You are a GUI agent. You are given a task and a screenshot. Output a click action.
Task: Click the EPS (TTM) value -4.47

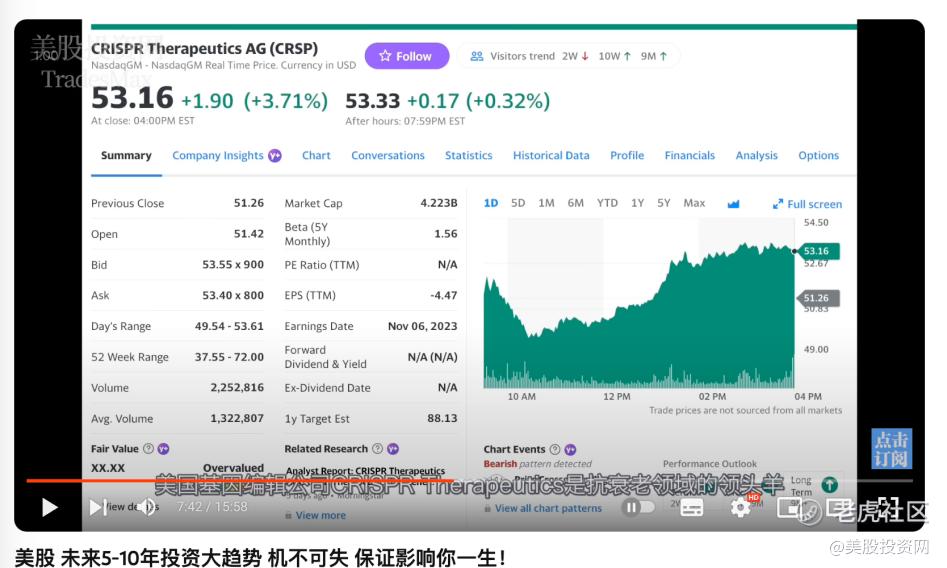[x=443, y=295]
